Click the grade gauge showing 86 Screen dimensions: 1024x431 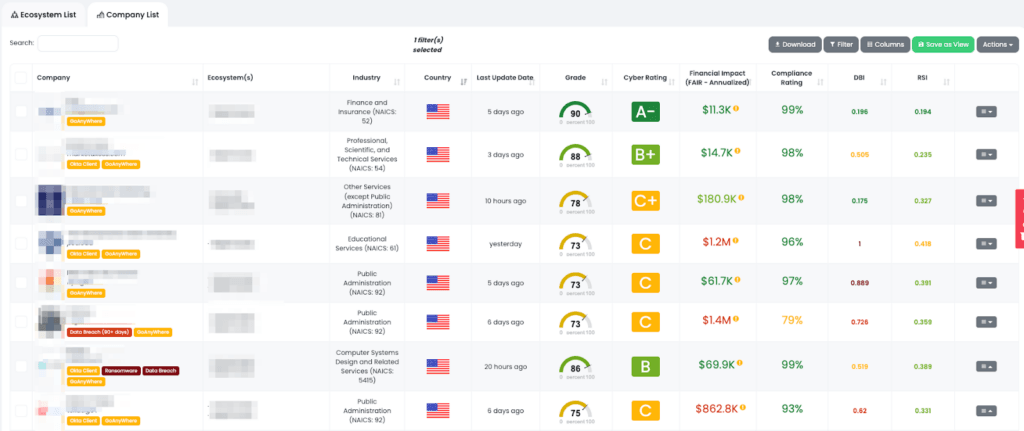(575, 367)
